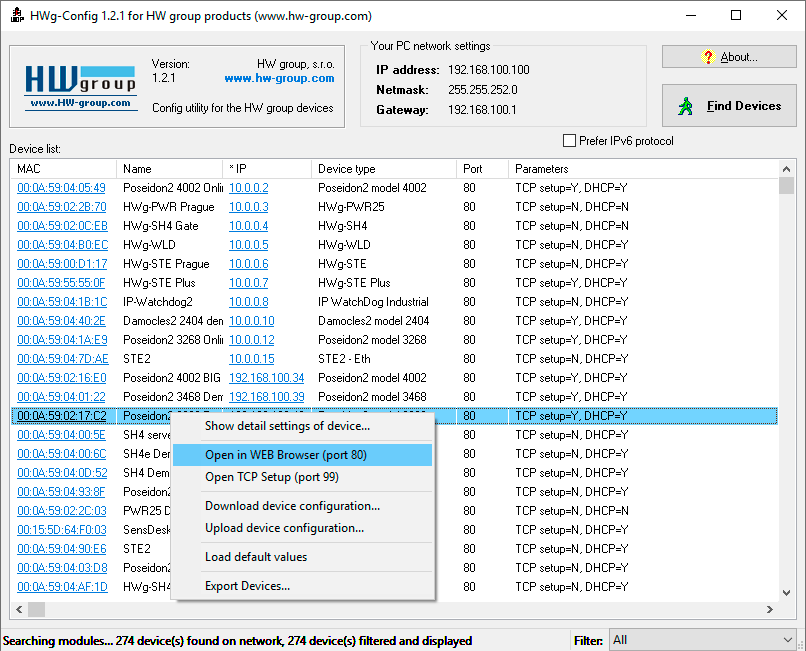The width and height of the screenshot is (806, 651).
Task: Click MAC 00:0A:59:04:AF:1D link
Action: point(62,587)
